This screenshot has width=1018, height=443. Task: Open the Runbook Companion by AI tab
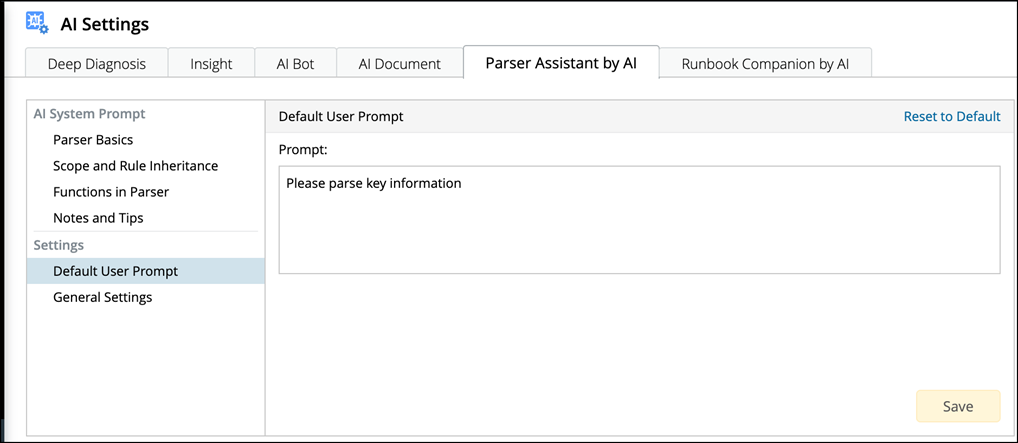point(765,63)
